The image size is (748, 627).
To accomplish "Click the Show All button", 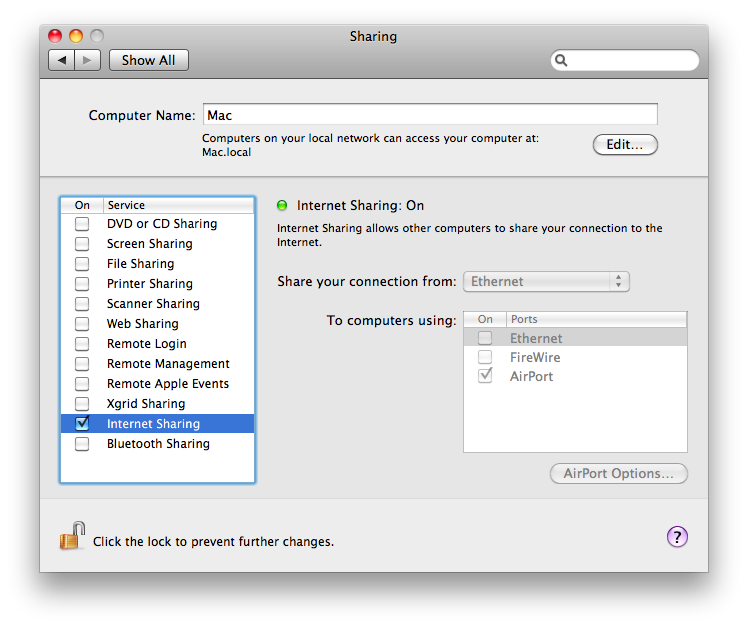I will (149, 60).
